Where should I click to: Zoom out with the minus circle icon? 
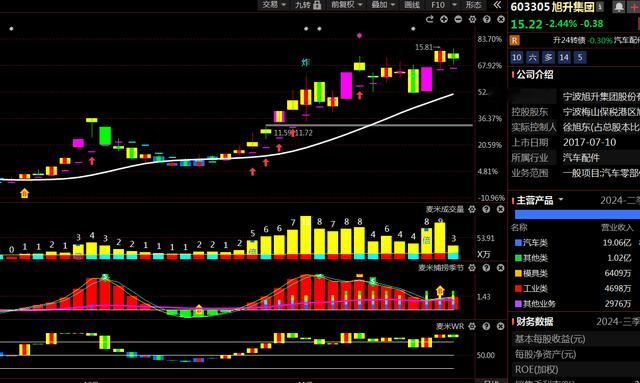458,19
